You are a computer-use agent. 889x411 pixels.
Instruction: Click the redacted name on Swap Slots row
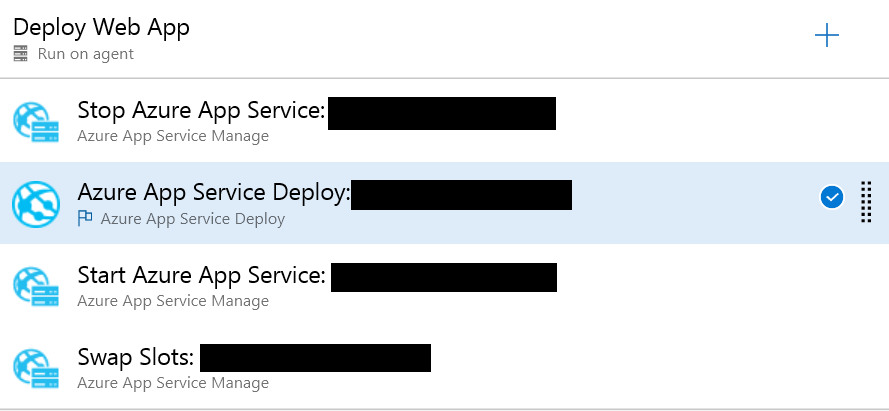point(315,358)
